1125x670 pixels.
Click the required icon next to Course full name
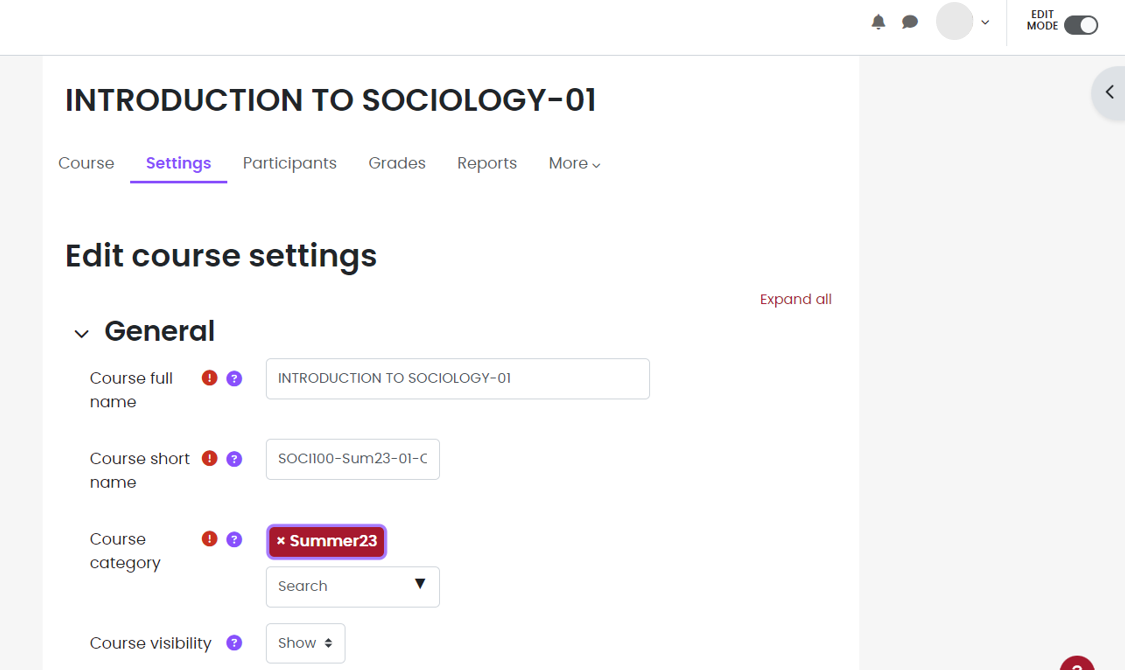209,378
